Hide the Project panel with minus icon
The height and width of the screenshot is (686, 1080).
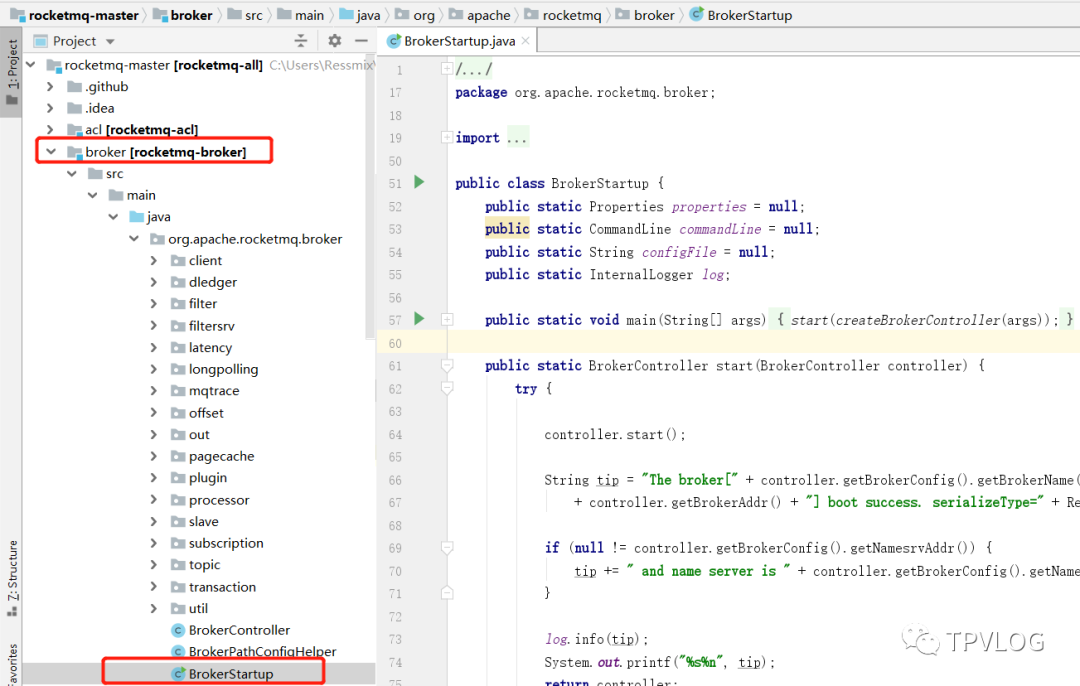click(x=359, y=41)
